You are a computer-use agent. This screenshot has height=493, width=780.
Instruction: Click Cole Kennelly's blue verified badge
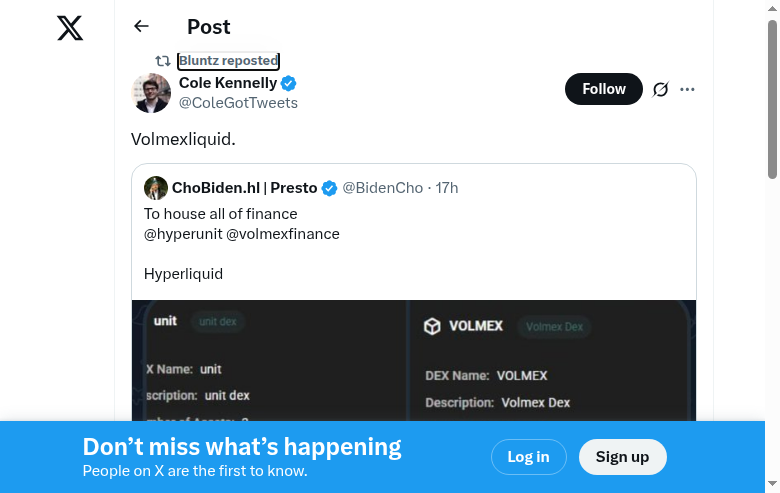pyautogui.click(x=288, y=83)
